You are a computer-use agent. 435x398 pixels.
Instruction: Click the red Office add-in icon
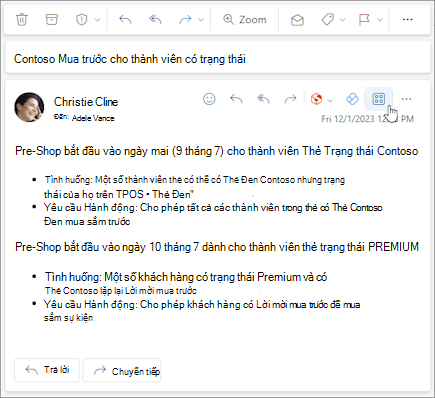pyautogui.click(x=316, y=99)
